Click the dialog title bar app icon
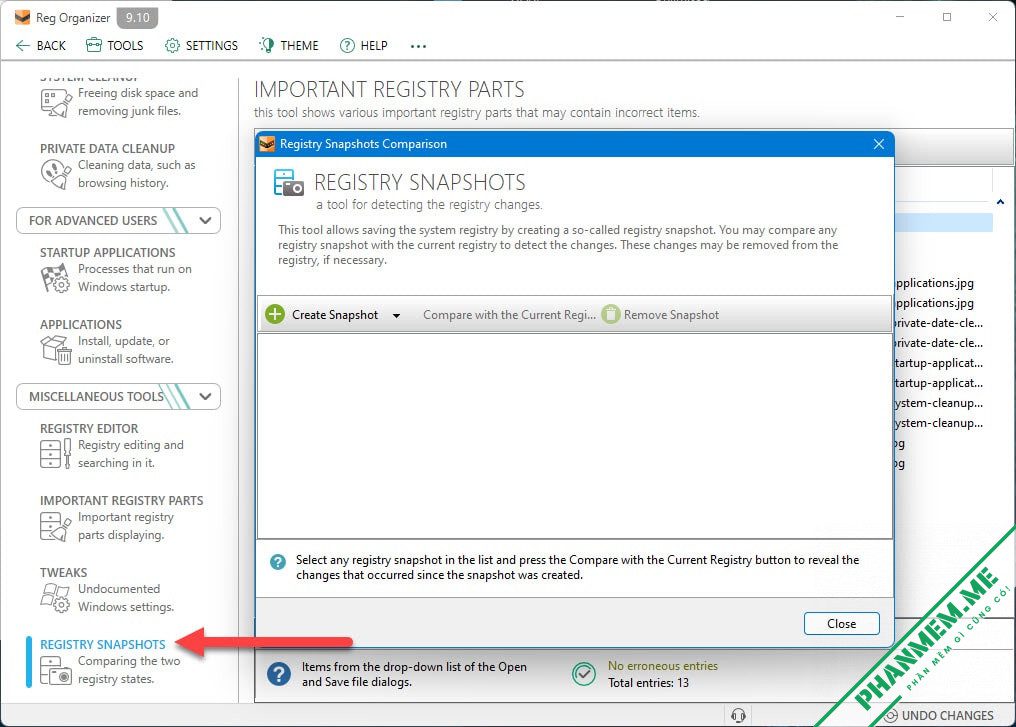 click(x=267, y=144)
